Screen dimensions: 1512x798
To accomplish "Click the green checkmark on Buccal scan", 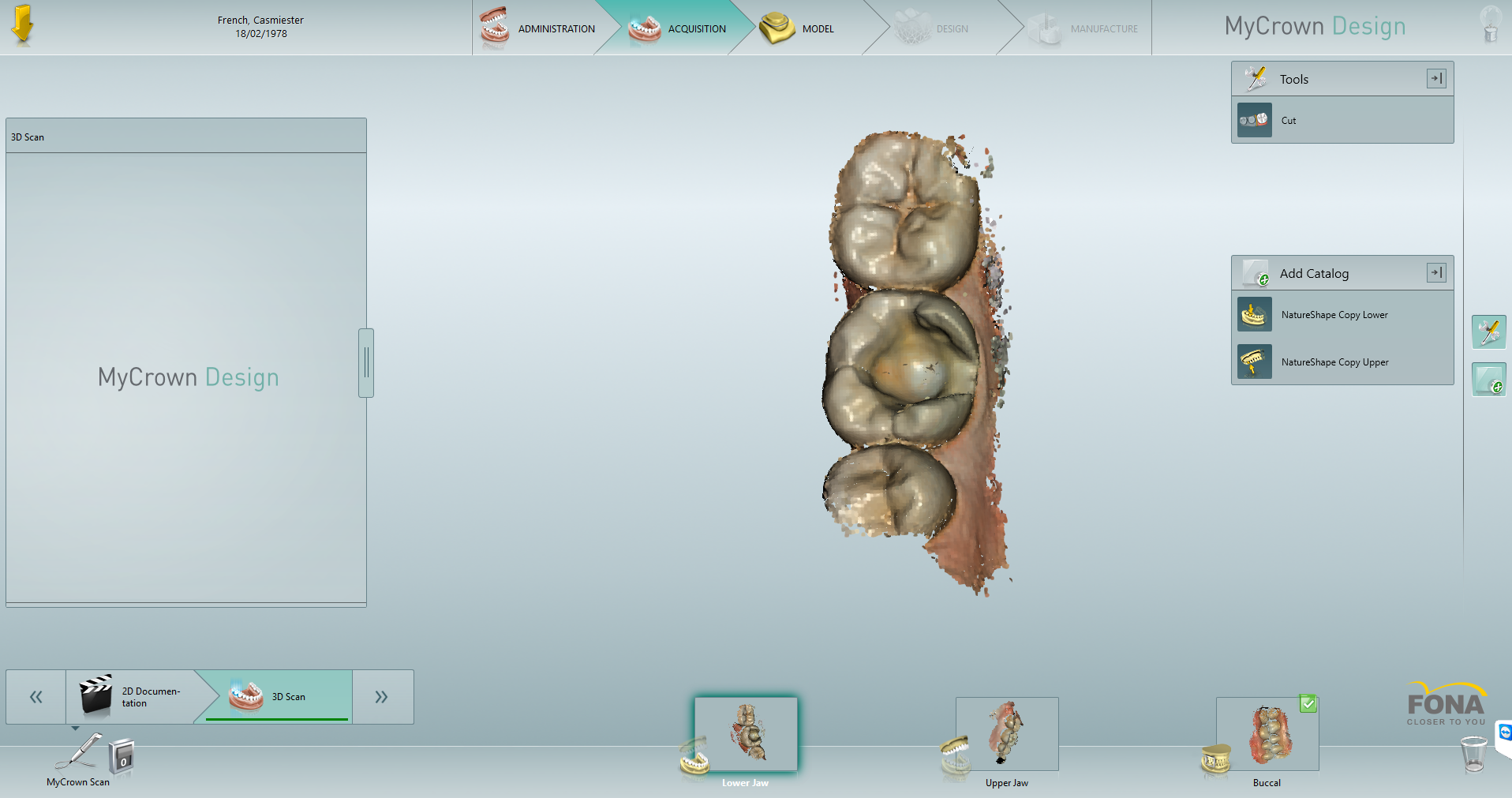I will coord(1309,702).
